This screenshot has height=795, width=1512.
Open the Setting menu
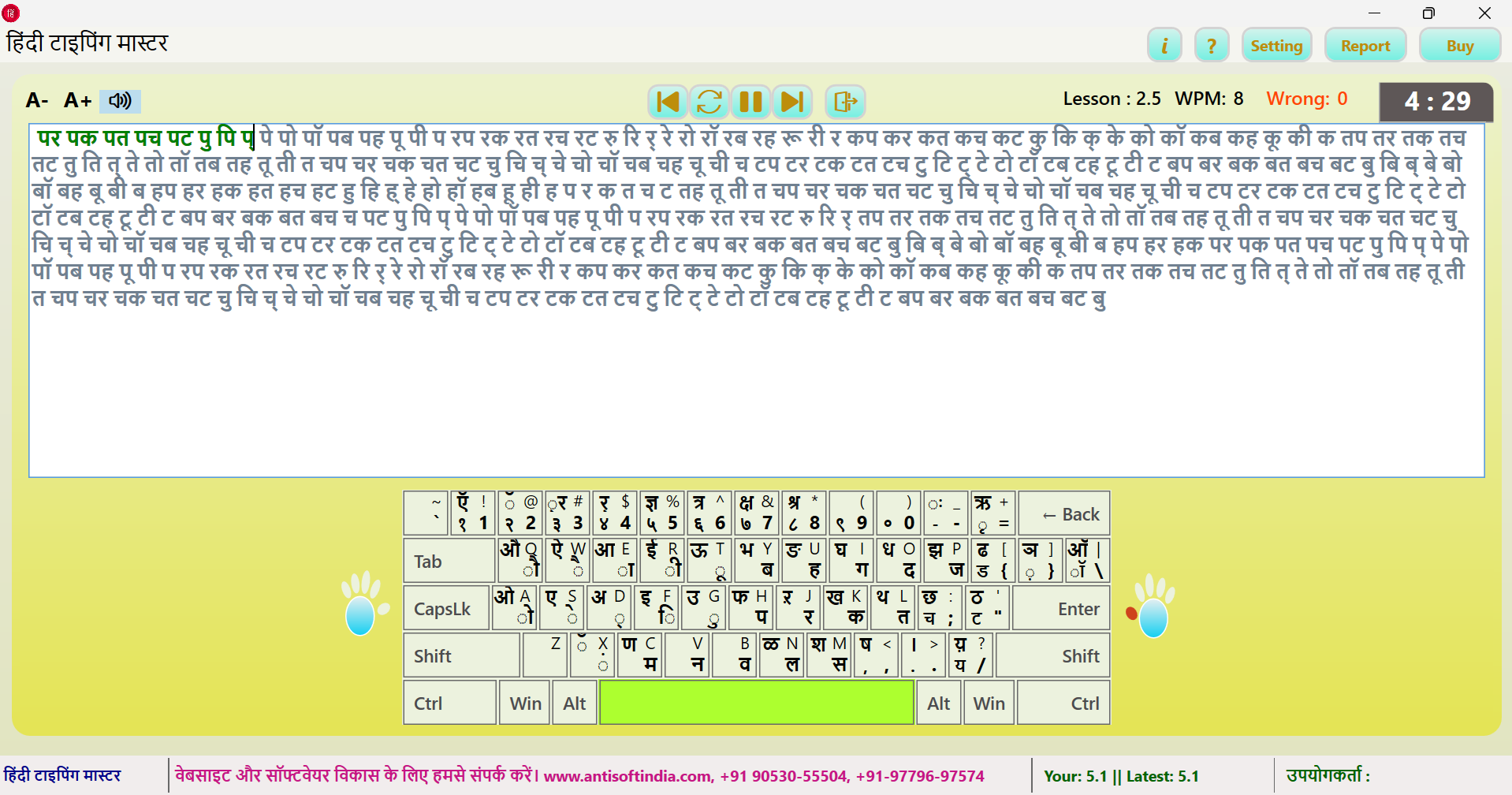click(1276, 46)
